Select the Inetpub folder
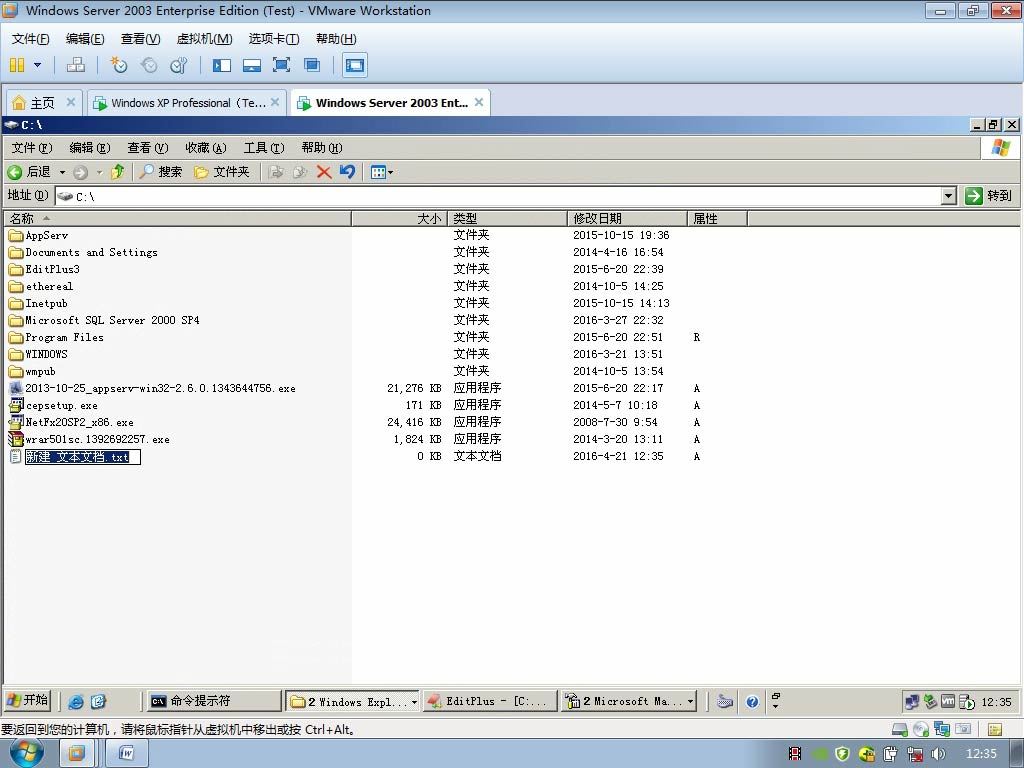This screenshot has height=768, width=1024. point(39,303)
